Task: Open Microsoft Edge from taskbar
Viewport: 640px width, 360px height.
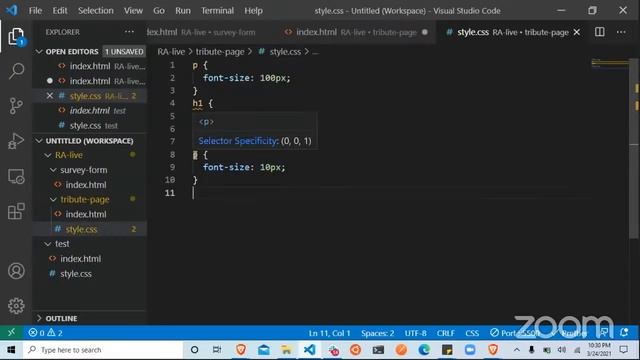Action: click(424, 350)
